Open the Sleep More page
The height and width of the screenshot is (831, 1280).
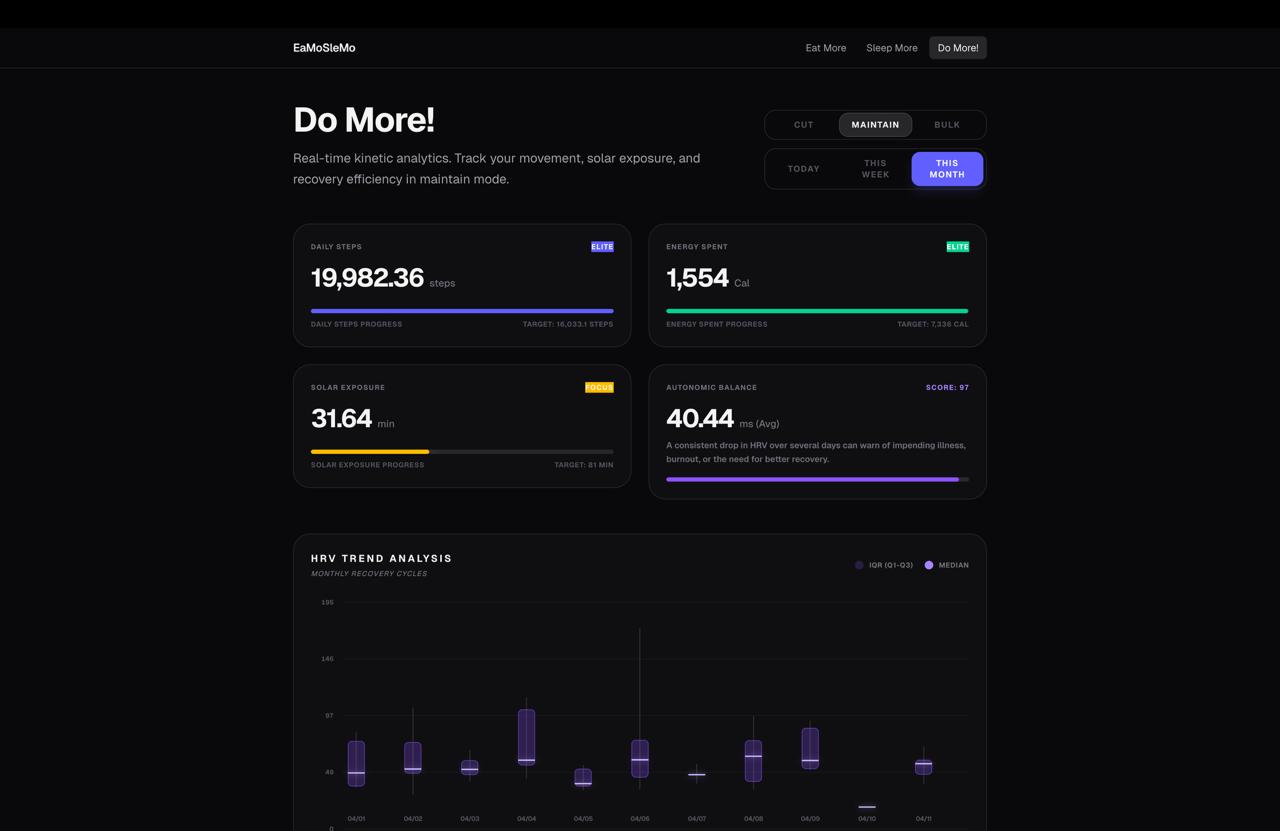tap(892, 48)
